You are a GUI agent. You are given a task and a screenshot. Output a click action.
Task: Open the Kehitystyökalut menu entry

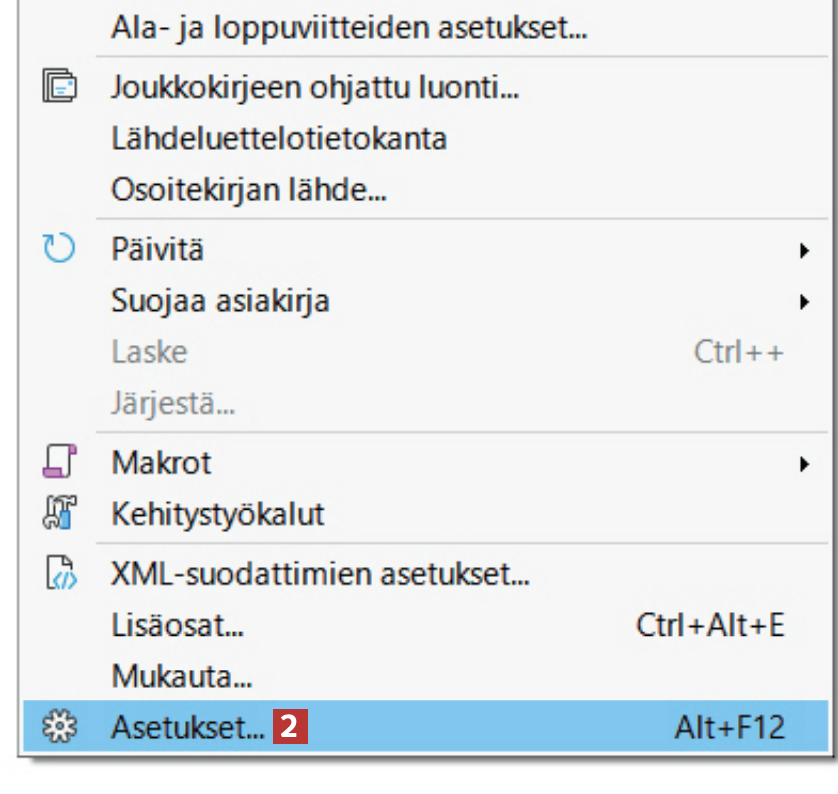pyautogui.click(x=218, y=515)
